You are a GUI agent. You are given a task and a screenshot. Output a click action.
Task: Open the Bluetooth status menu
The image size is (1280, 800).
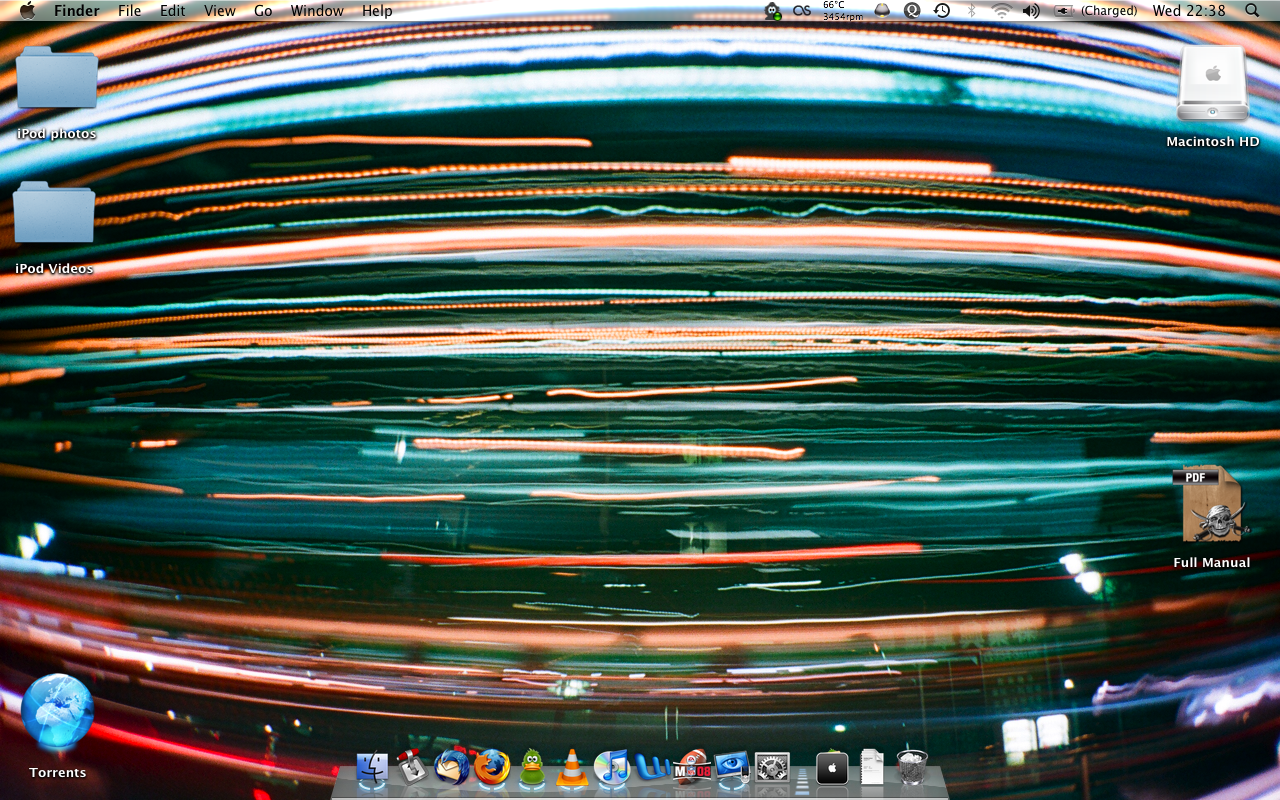point(971,11)
